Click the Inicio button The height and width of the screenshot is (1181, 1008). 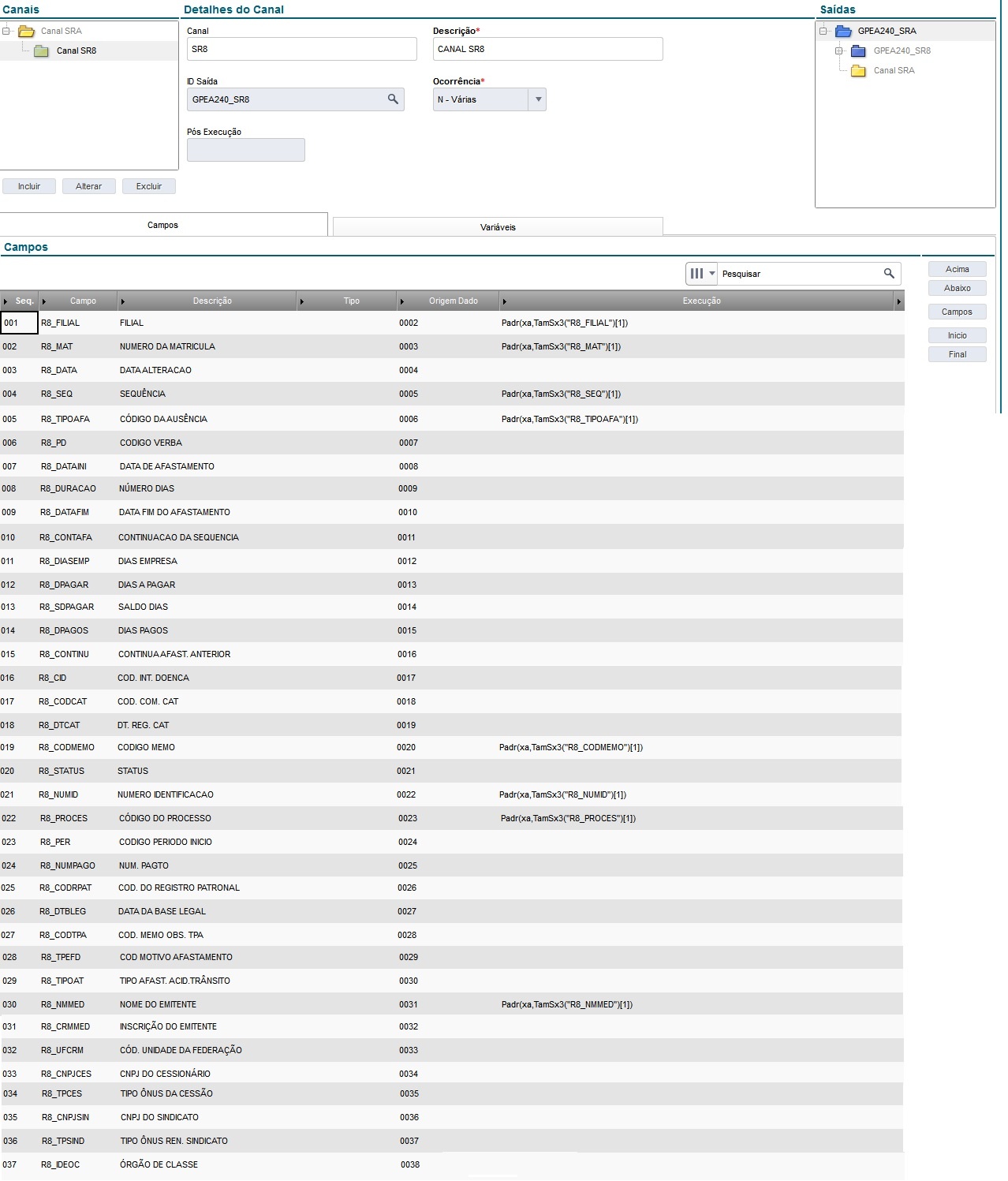pyautogui.click(x=958, y=335)
